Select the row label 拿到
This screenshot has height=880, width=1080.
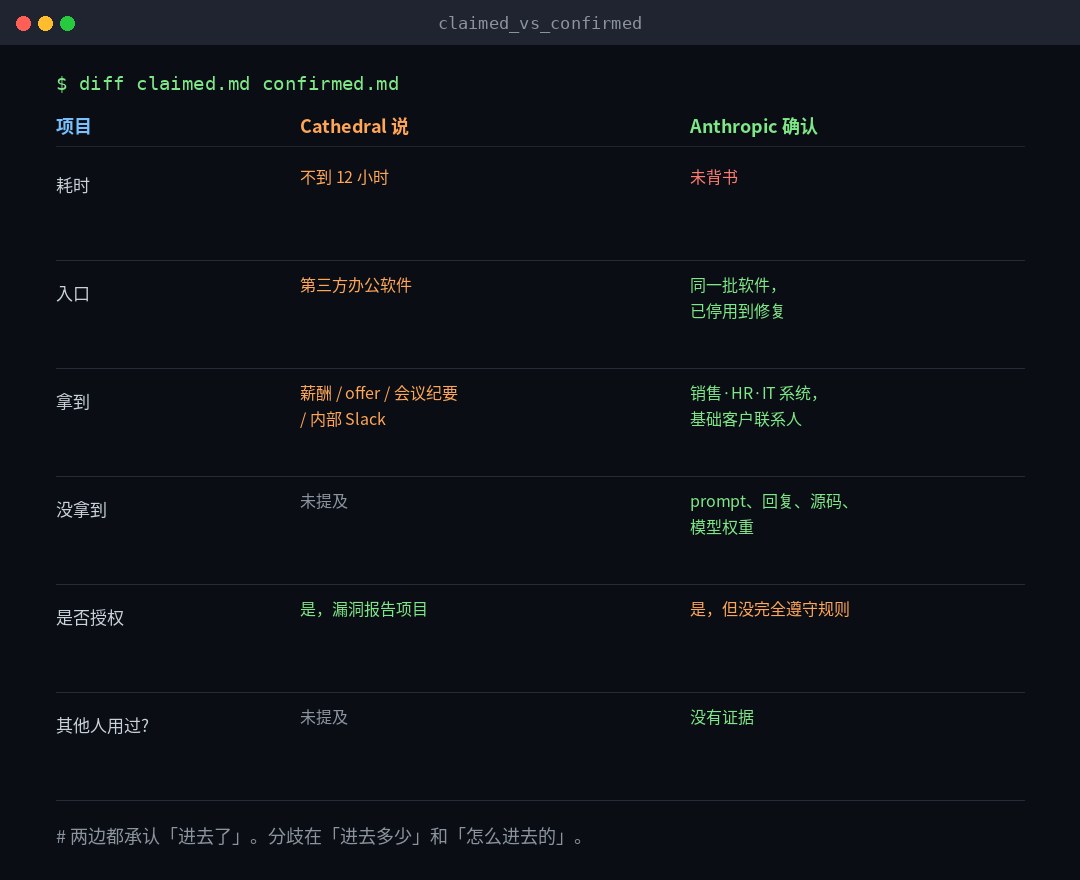73,401
